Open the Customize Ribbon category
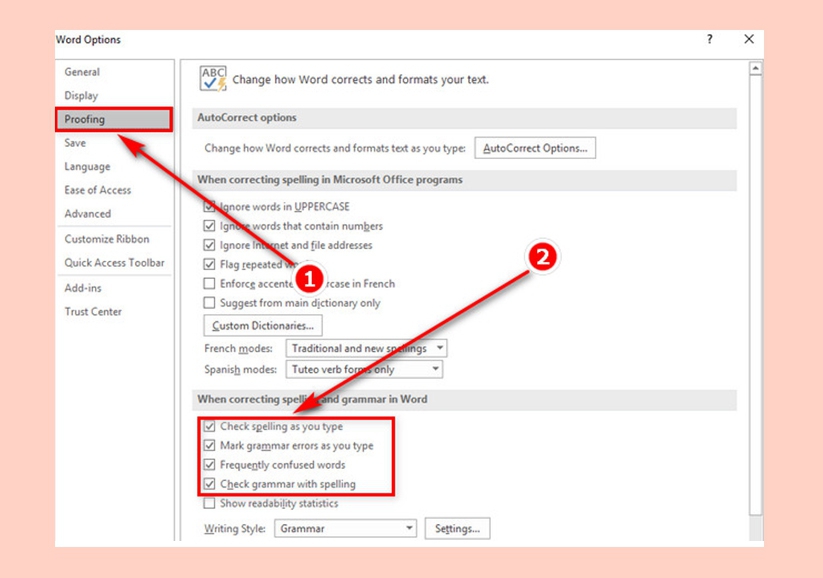This screenshot has width=823, height=578. click(x=107, y=239)
